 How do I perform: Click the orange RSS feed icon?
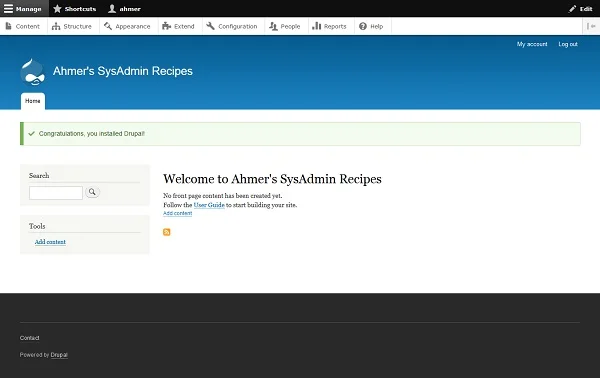(166, 232)
